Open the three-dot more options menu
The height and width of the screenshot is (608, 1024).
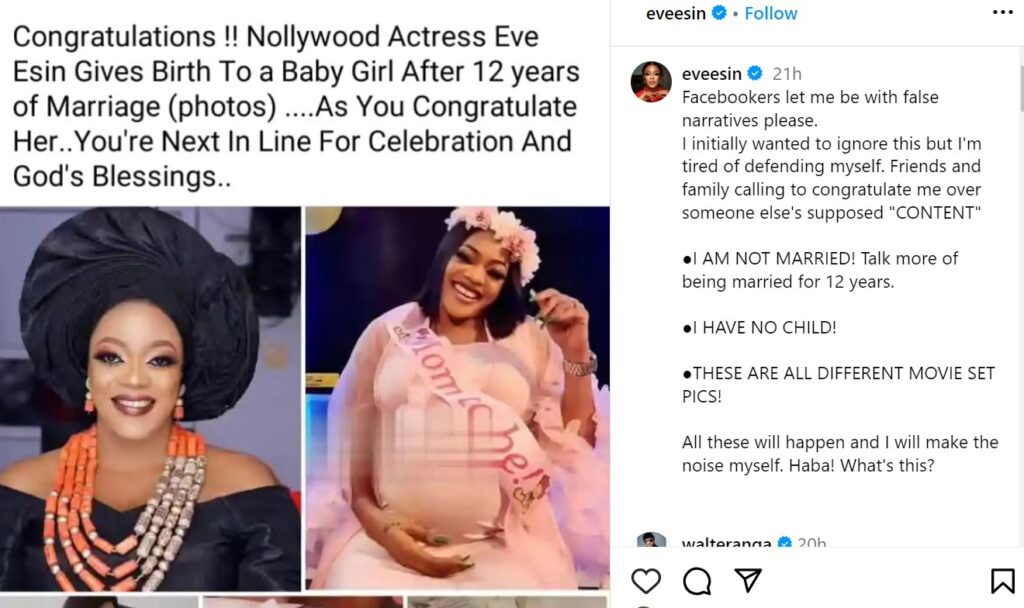(x=1002, y=13)
